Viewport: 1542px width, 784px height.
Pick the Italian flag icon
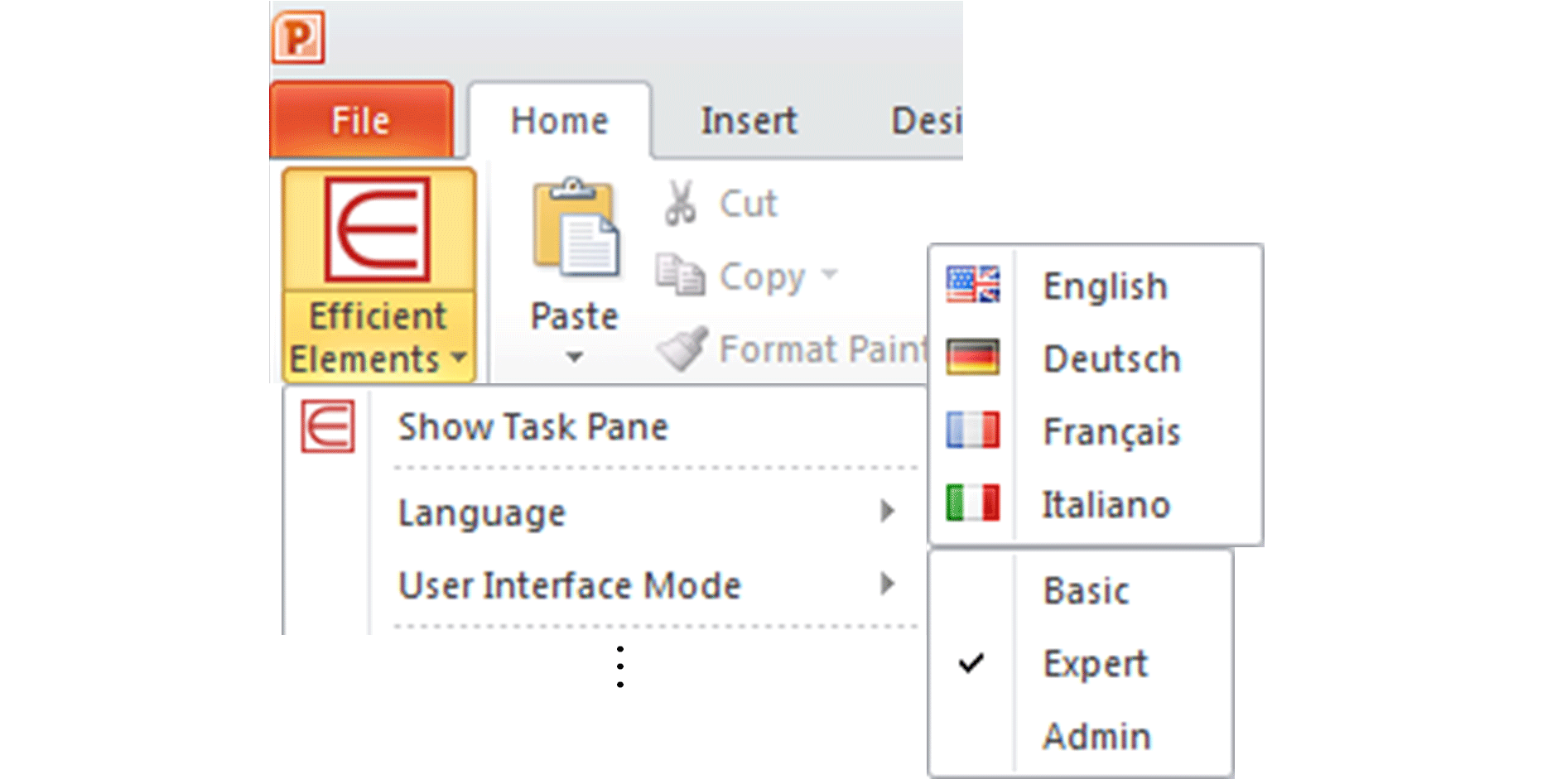[x=973, y=503]
